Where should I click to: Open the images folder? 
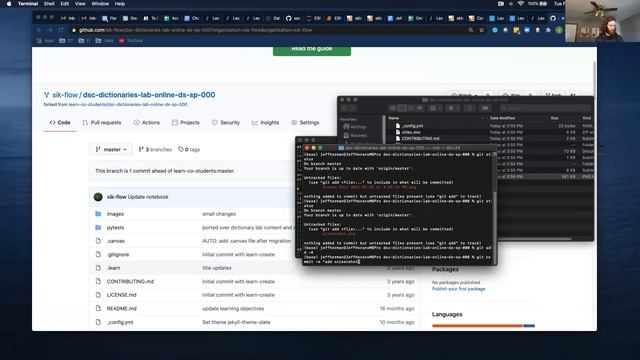(115, 214)
